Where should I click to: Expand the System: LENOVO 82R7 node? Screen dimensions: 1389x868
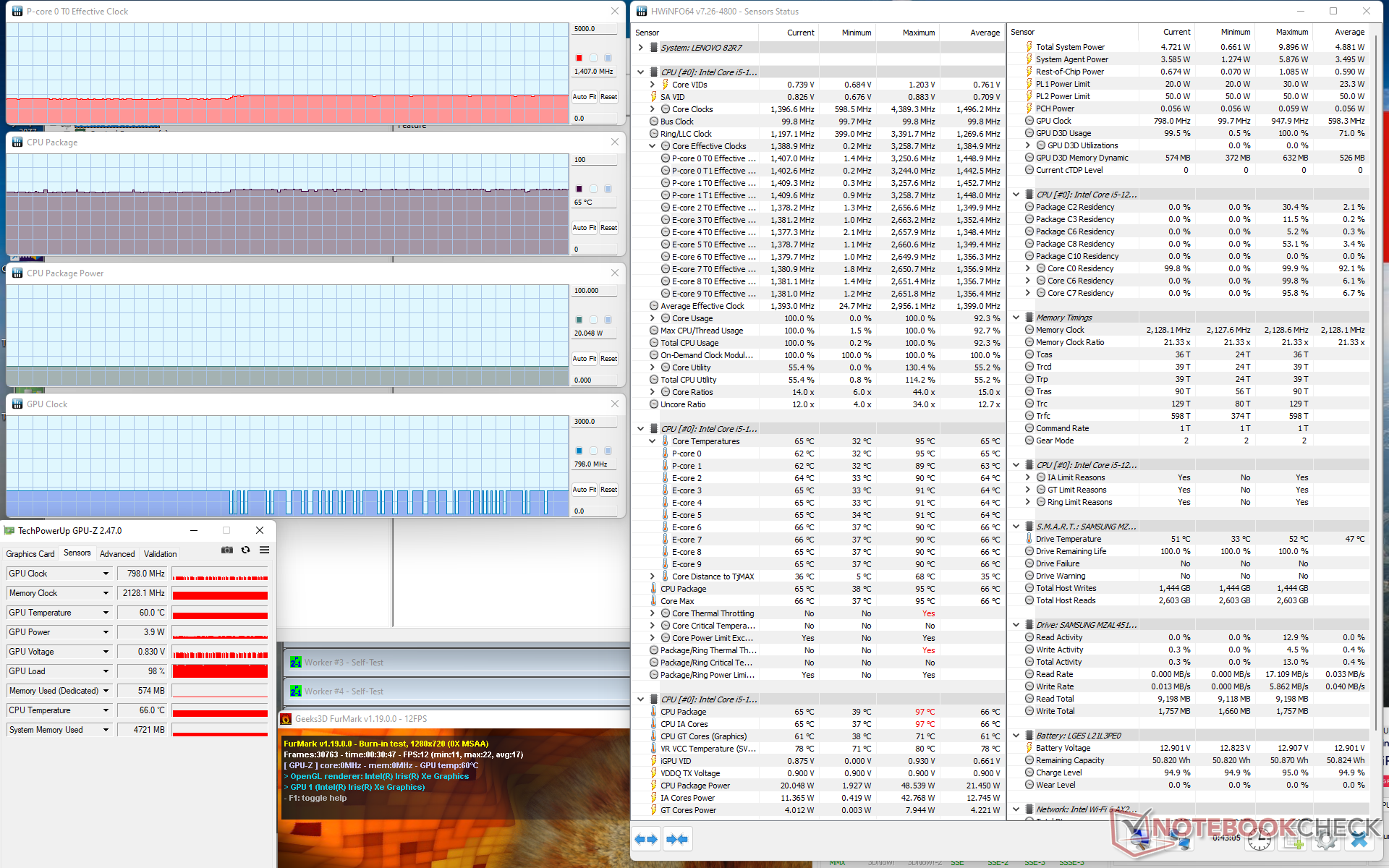pyautogui.click(x=641, y=48)
